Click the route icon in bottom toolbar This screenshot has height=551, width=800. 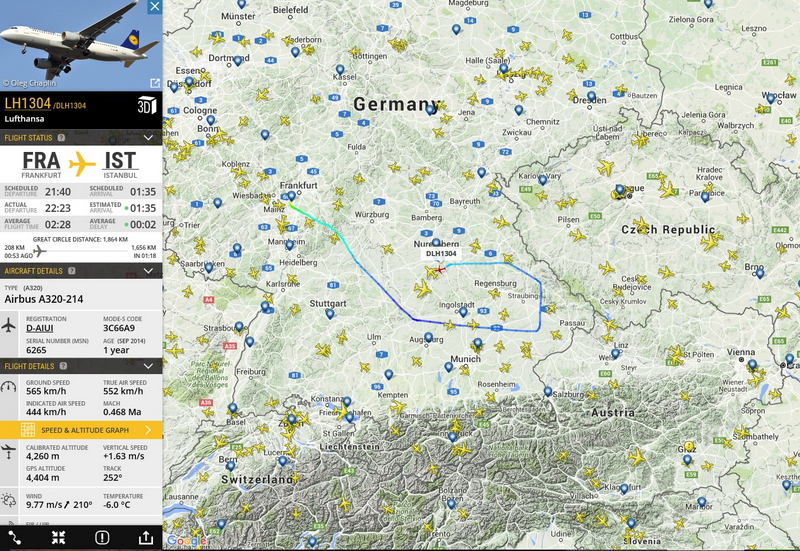click(x=15, y=537)
